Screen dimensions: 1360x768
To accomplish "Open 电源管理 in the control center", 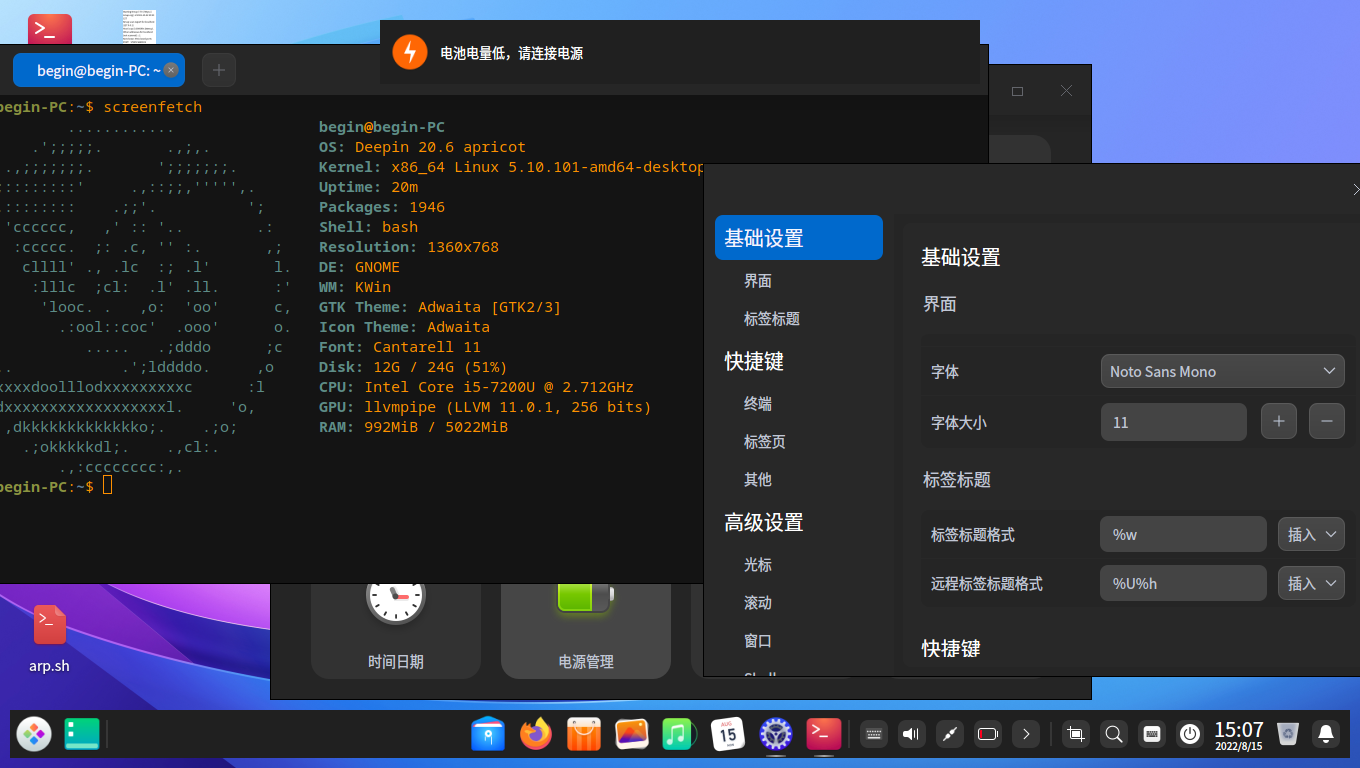I will [x=586, y=631].
